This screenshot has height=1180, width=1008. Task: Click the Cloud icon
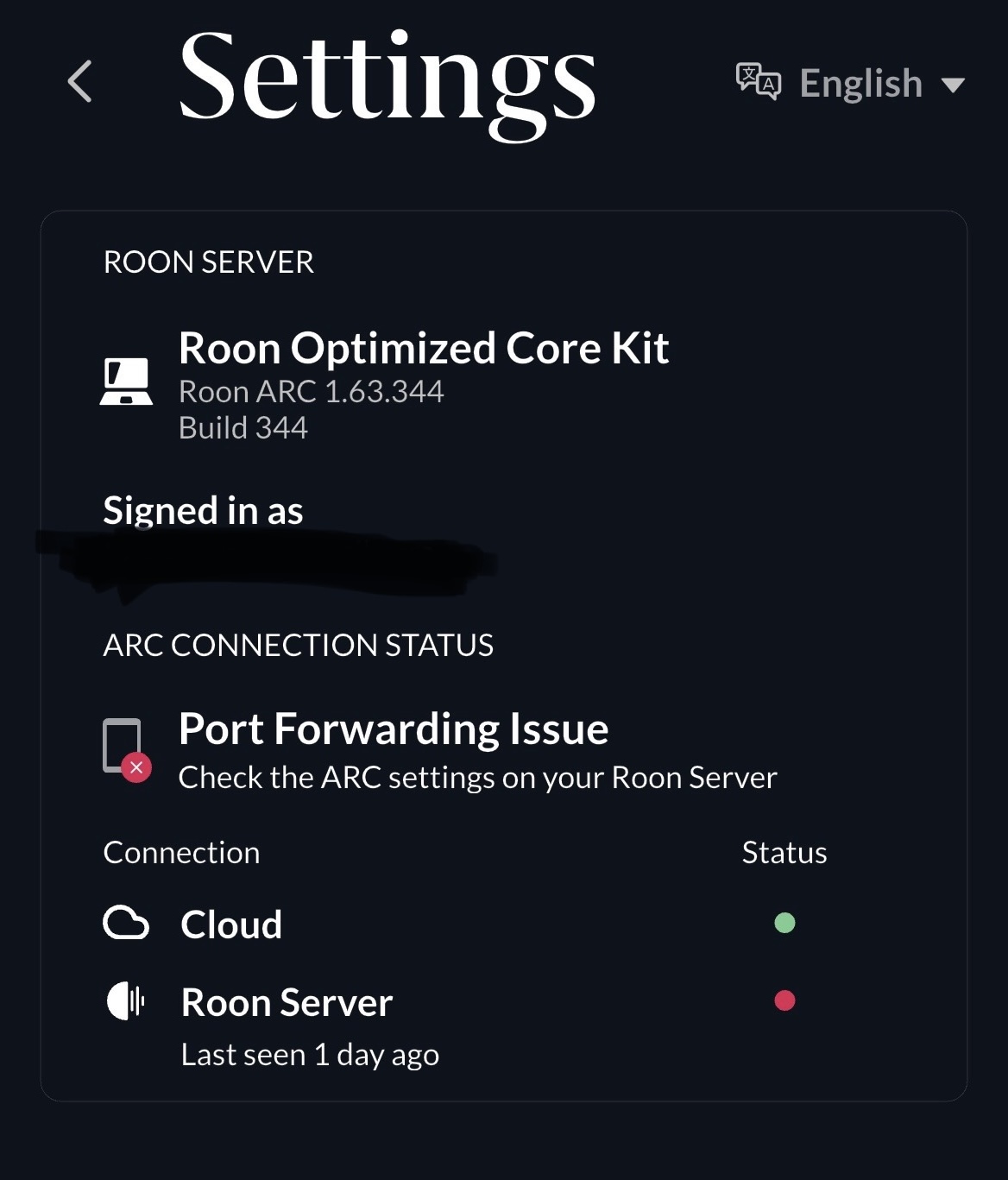(126, 923)
